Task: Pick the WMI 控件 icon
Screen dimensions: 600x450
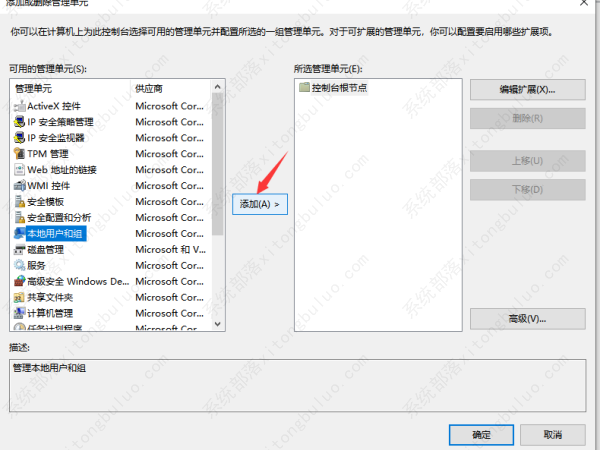Action: click(x=19, y=185)
